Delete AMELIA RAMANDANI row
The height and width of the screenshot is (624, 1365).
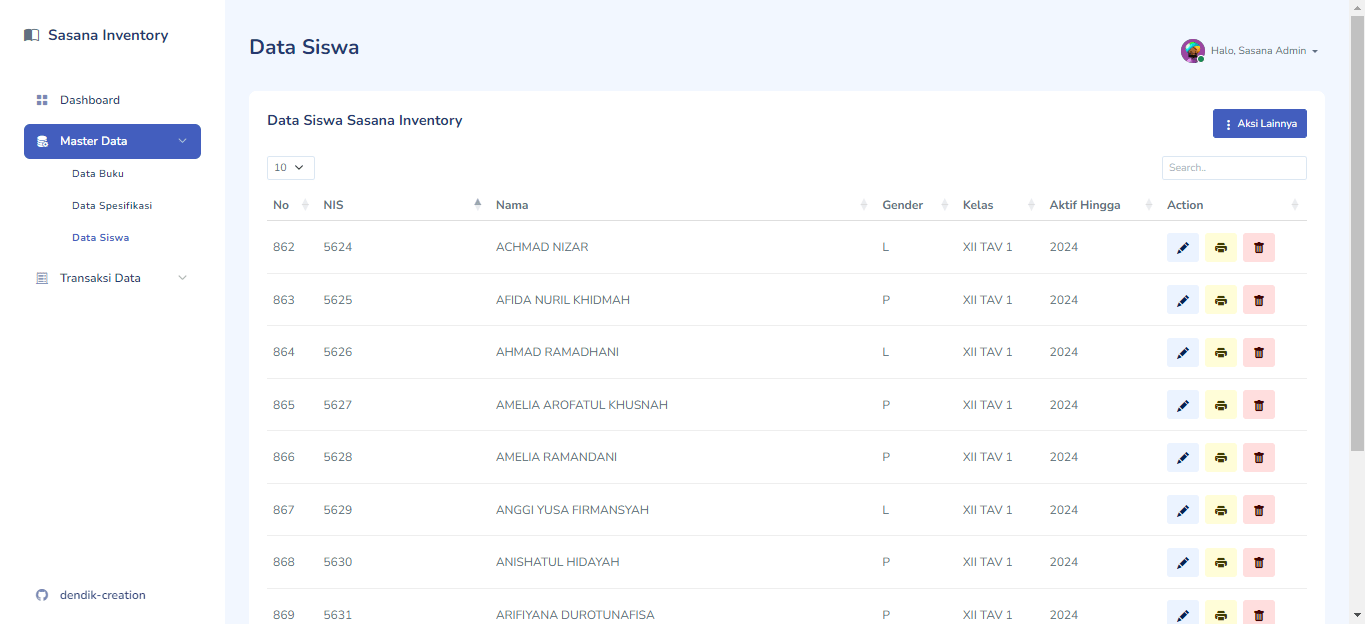pyautogui.click(x=1259, y=457)
